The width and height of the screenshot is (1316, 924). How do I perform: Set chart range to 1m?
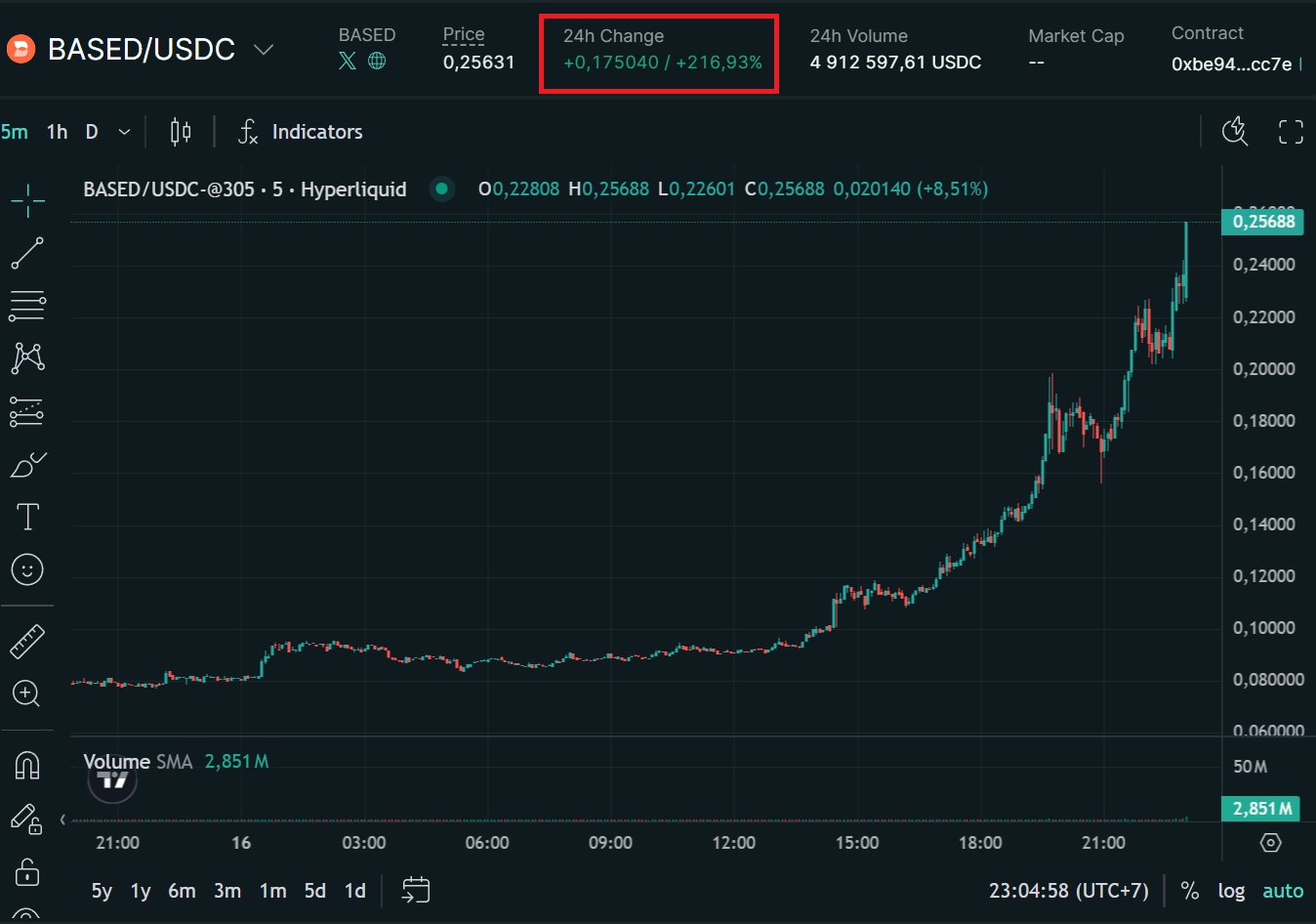273,890
